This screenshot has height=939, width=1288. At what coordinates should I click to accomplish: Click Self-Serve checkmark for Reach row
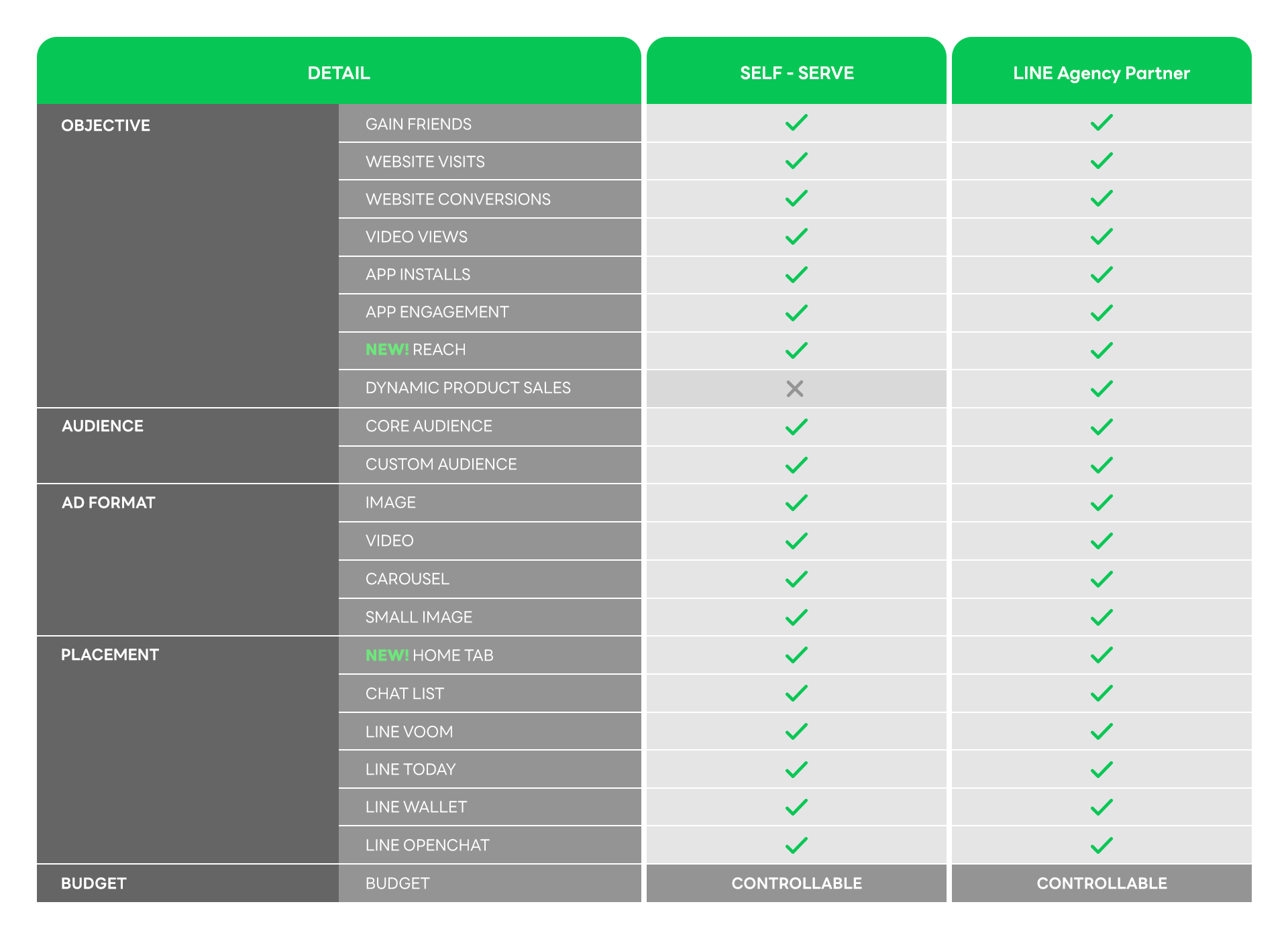(796, 350)
